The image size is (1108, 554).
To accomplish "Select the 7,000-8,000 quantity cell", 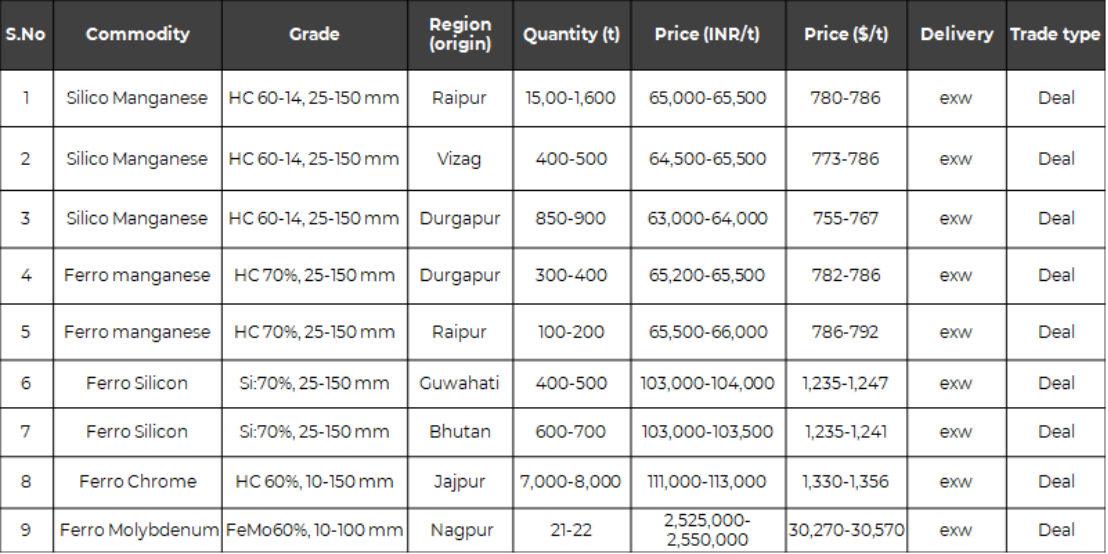I will (x=571, y=482).
